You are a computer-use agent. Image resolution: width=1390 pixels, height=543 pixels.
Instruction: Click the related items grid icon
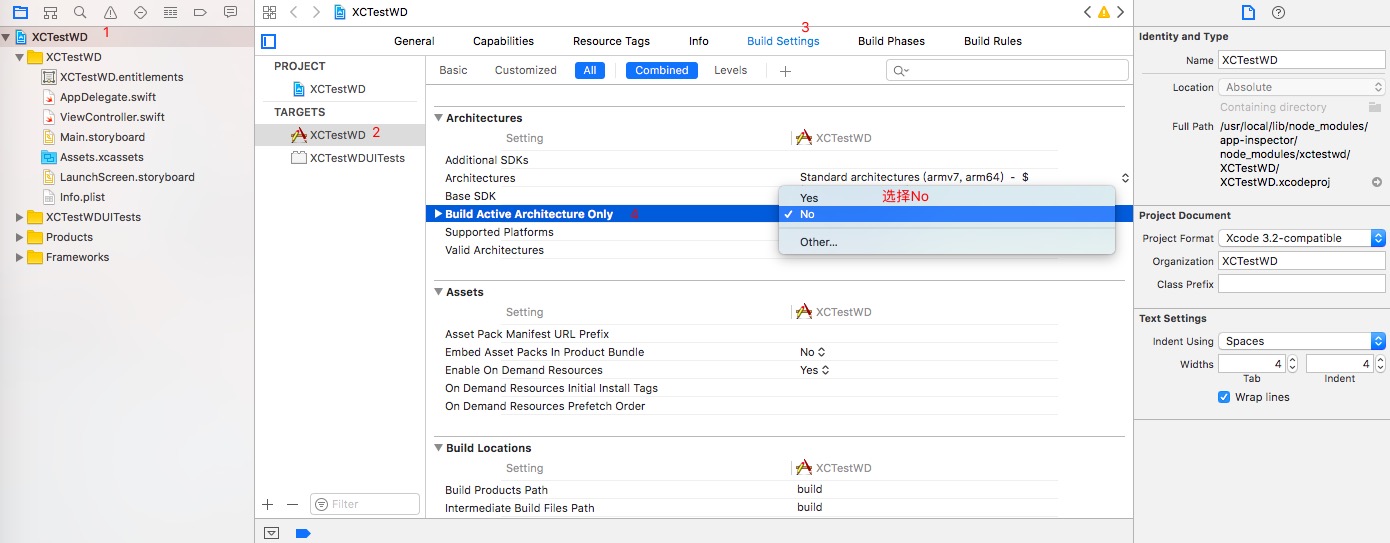269,12
